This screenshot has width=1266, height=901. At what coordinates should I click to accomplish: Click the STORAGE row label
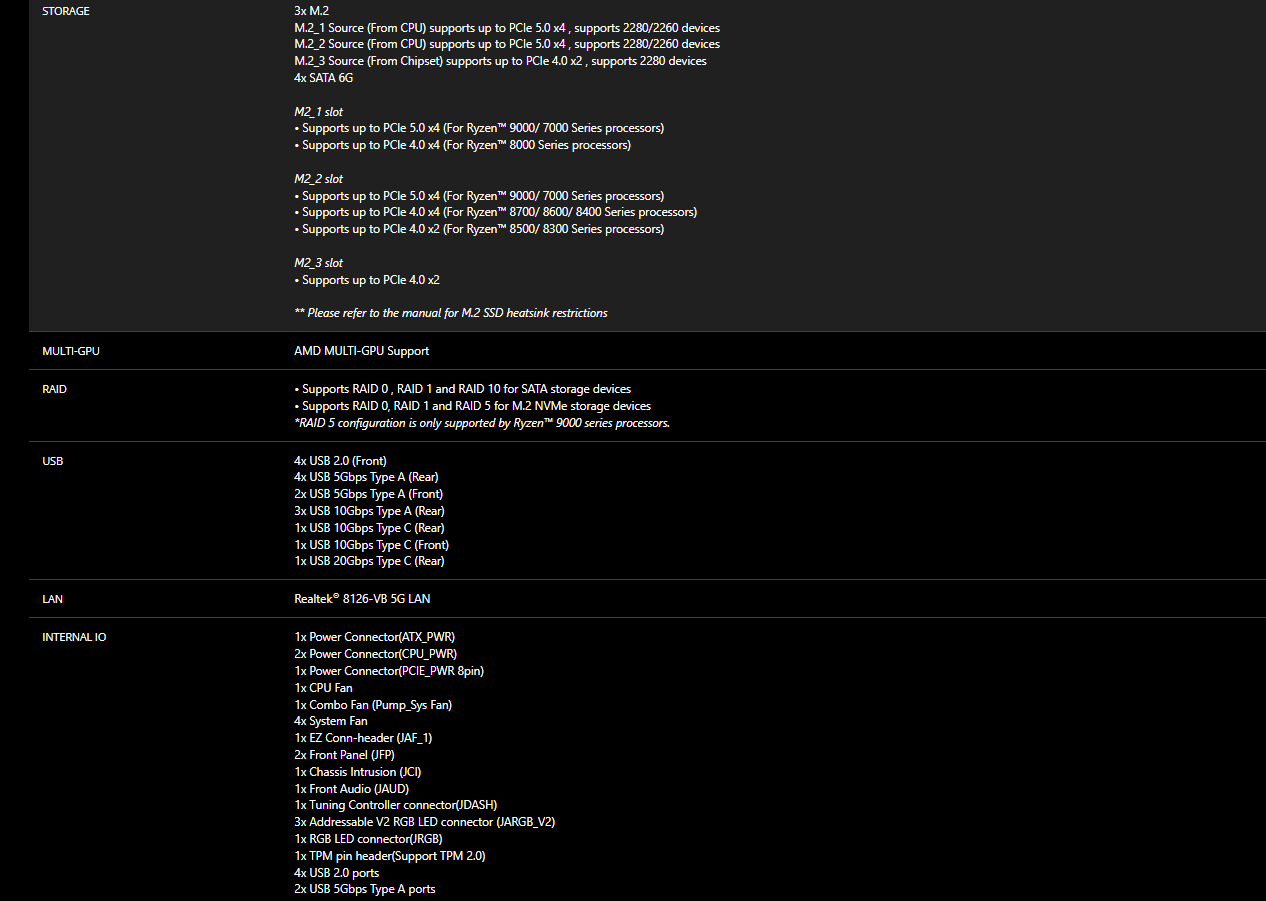click(66, 11)
